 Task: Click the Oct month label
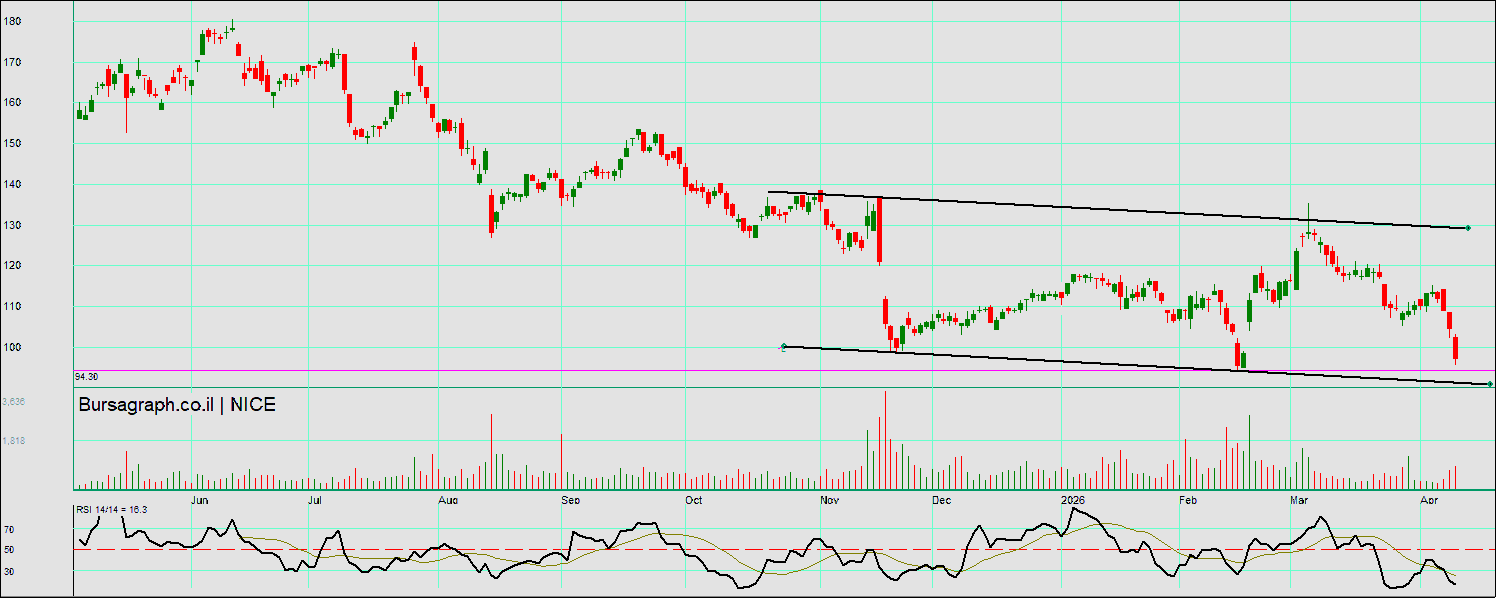click(x=693, y=499)
